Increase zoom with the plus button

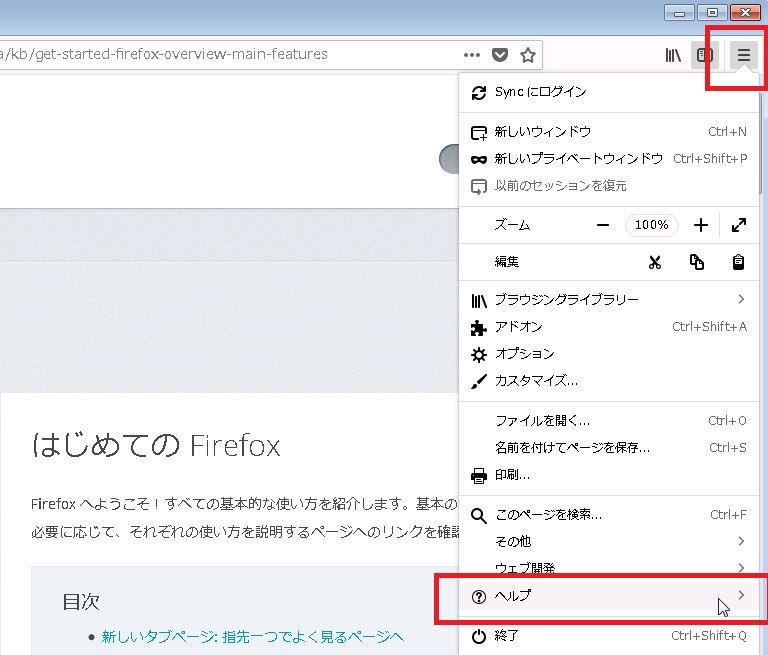coord(701,225)
